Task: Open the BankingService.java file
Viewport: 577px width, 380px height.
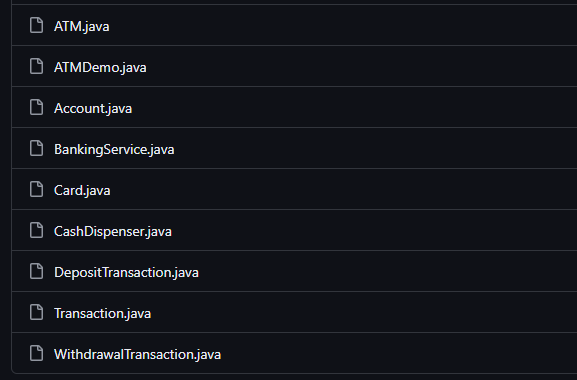Action: click(x=114, y=149)
